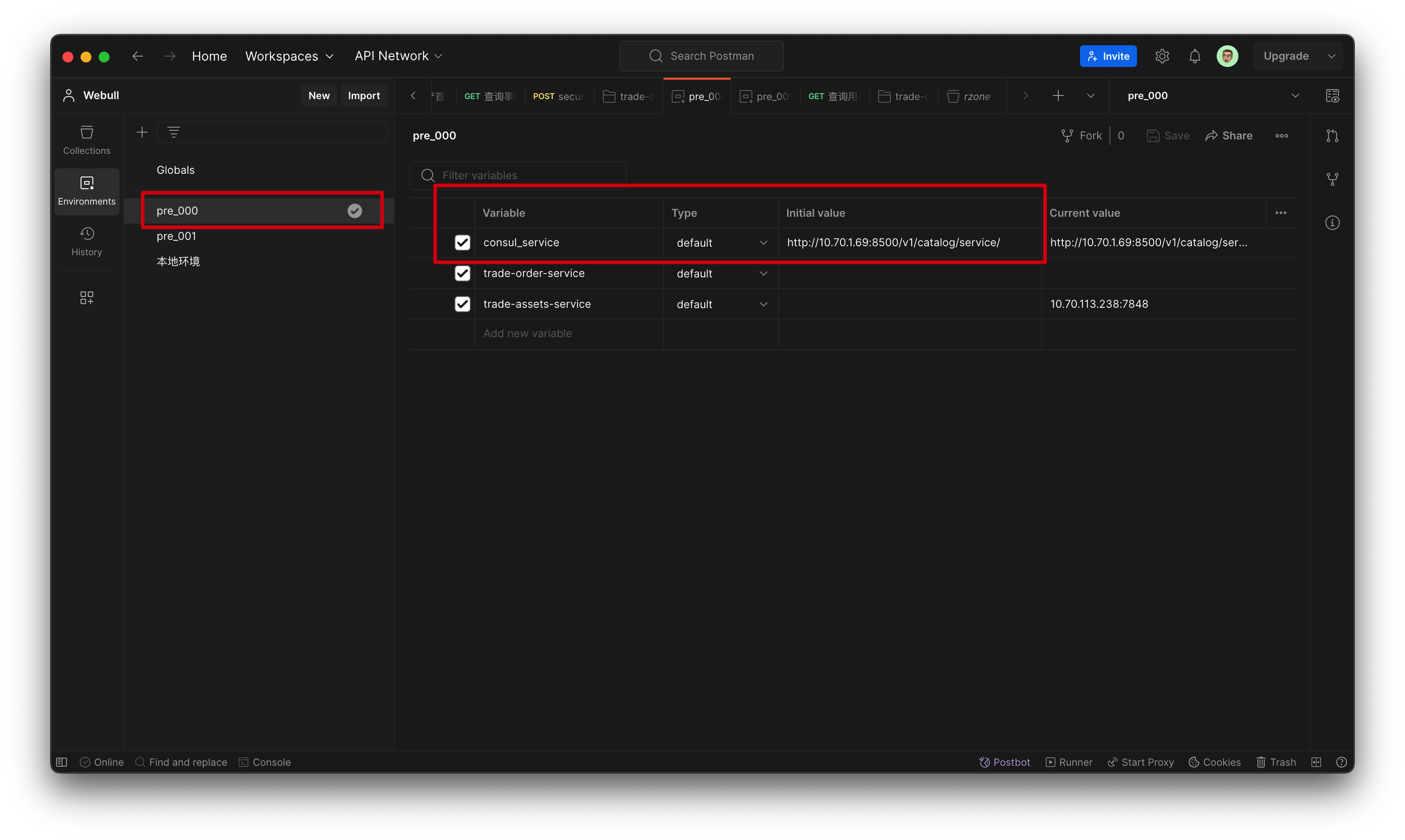Open the History sidebar section
Image resolution: width=1405 pixels, height=840 pixels.
86,241
